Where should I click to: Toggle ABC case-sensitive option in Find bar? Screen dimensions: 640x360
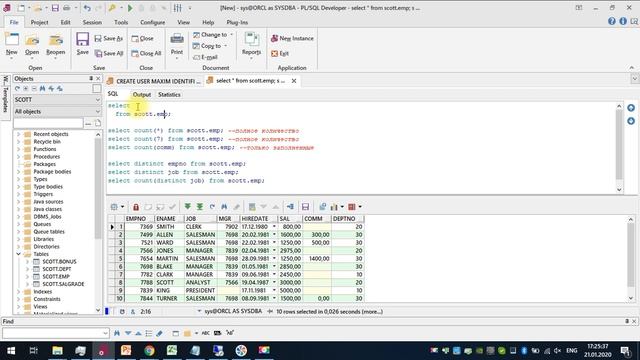(206, 333)
